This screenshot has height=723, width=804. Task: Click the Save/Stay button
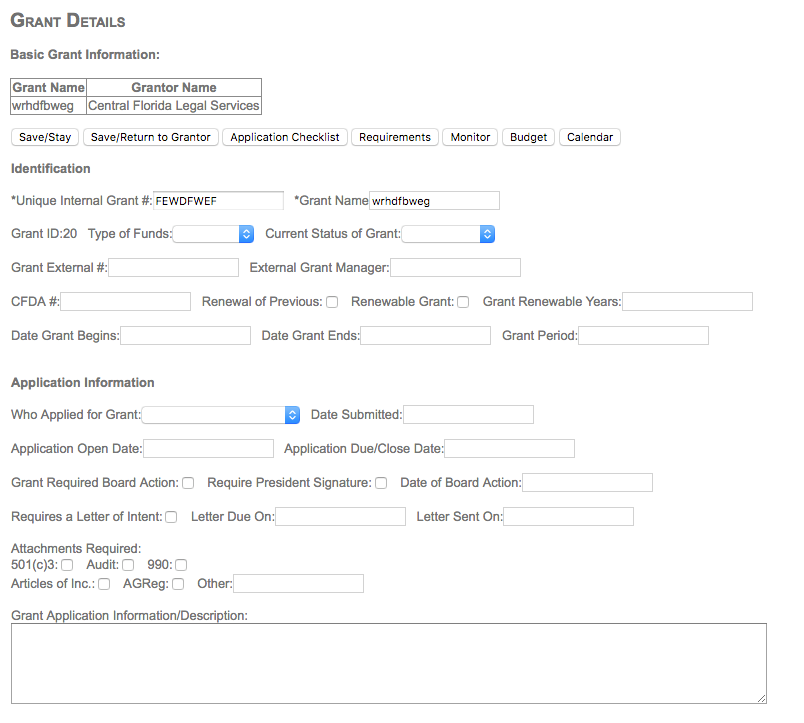pyautogui.click(x=45, y=137)
